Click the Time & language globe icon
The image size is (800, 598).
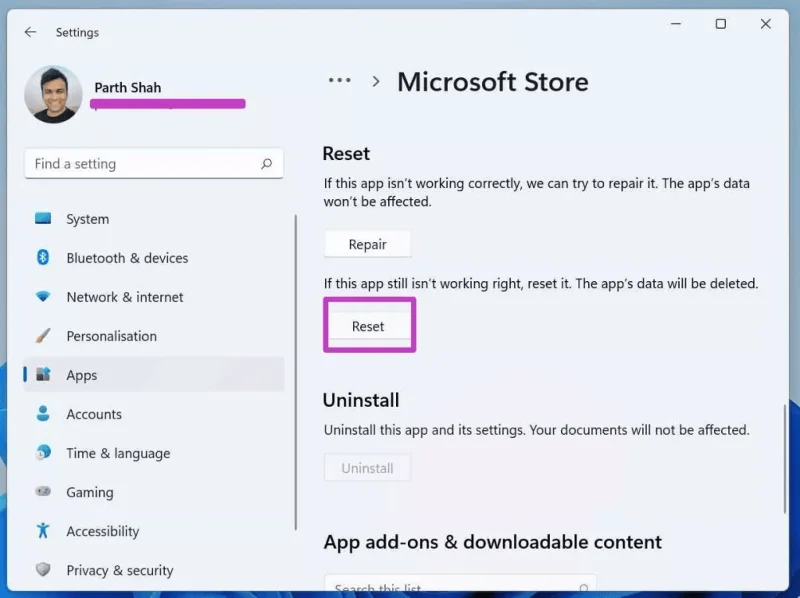[43, 452]
